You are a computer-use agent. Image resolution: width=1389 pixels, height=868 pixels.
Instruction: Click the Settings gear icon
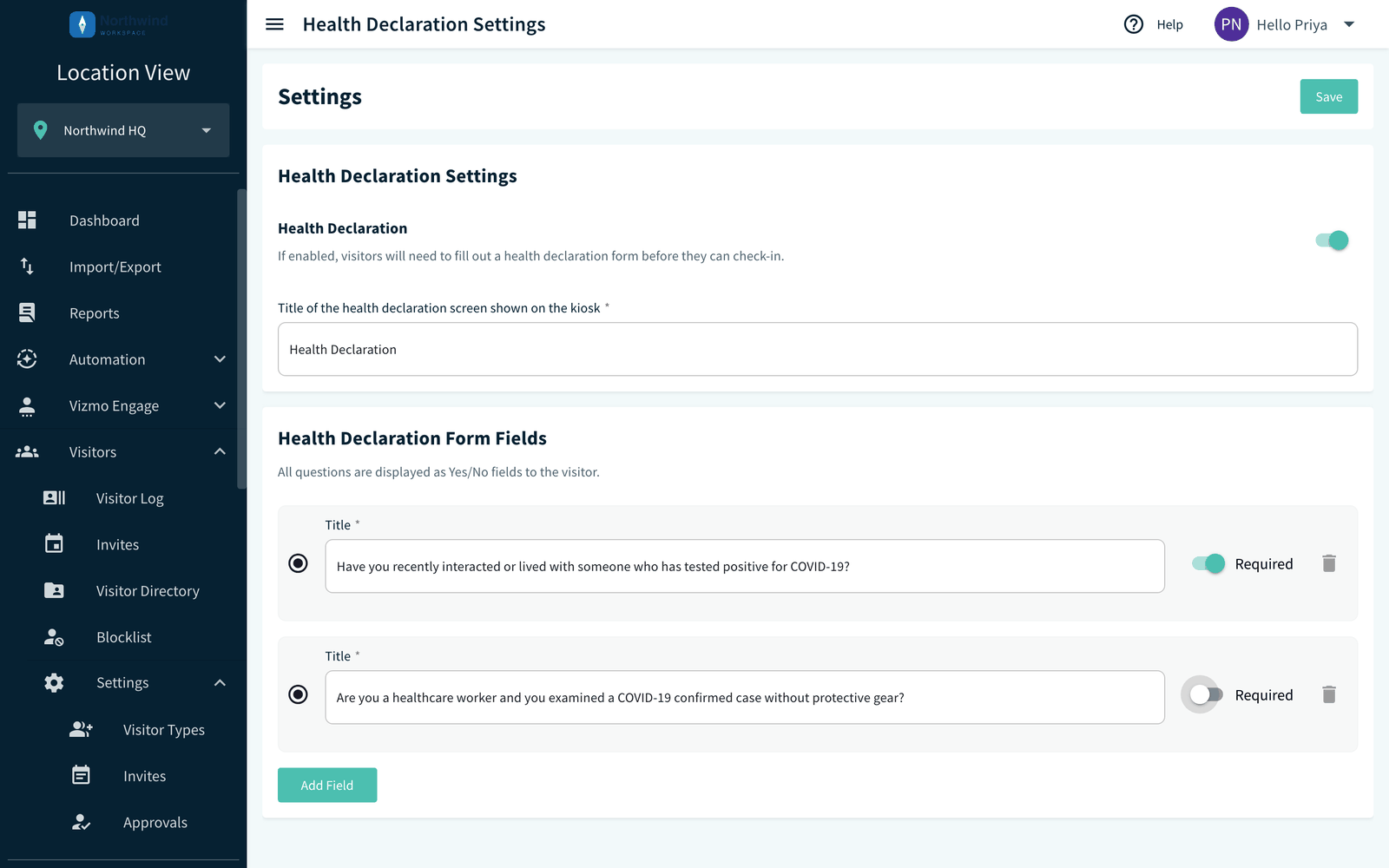coord(54,683)
